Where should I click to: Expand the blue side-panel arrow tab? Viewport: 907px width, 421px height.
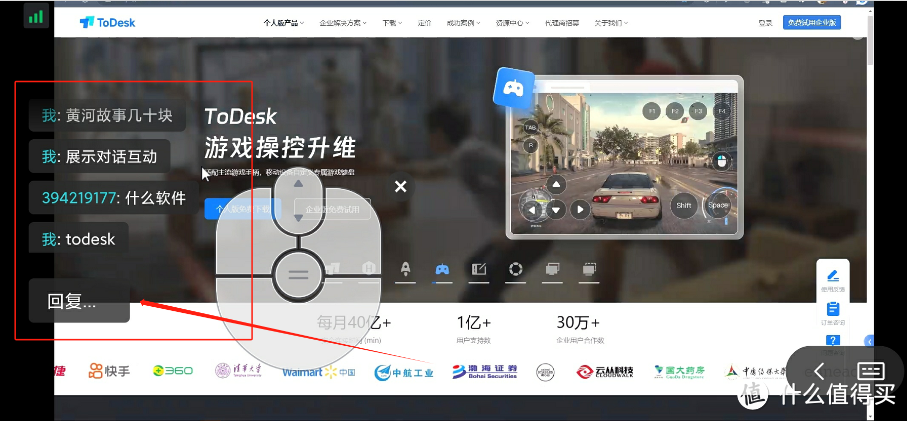click(x=869, y=341)
